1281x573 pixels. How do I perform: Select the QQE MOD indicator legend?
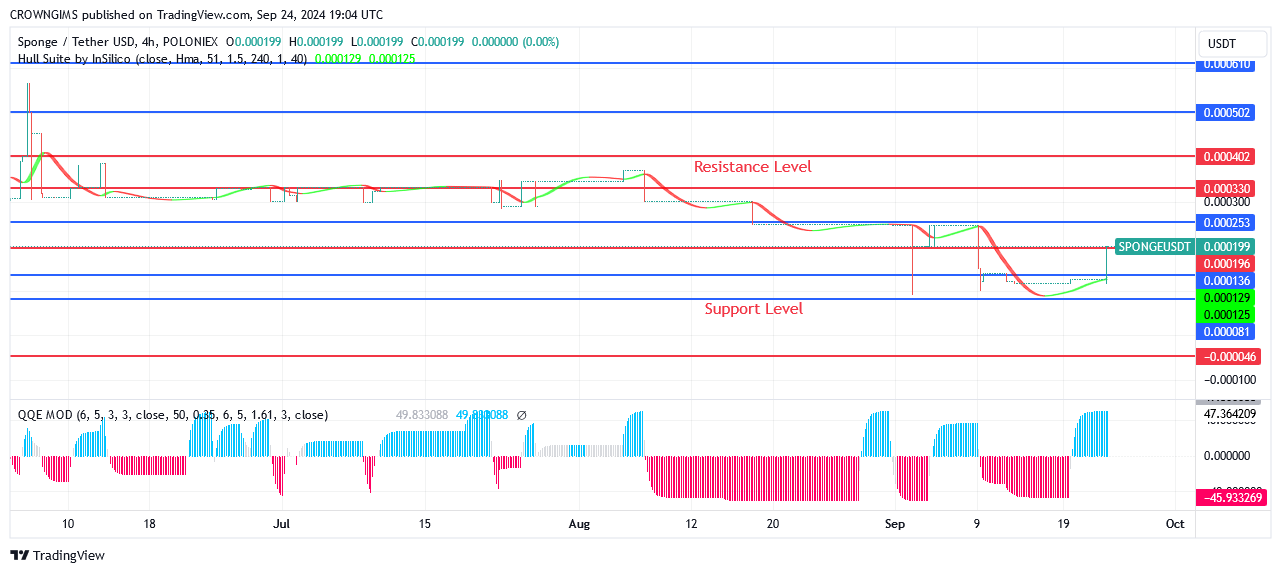[172, 414]
